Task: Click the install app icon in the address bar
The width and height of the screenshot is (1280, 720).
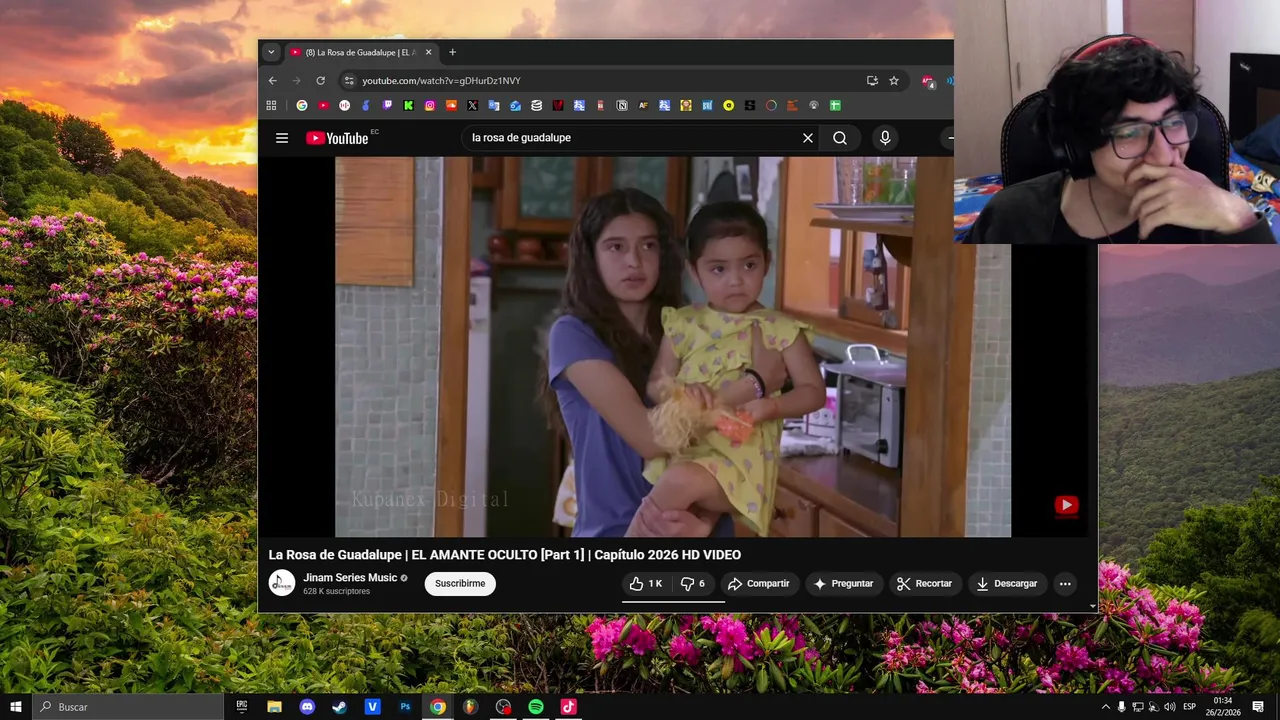Action: click(872, 81)
